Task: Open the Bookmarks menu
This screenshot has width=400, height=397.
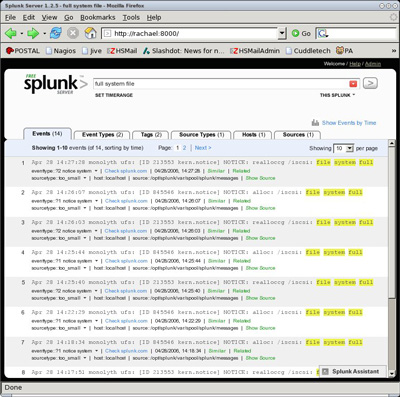Action: [98, 17]
